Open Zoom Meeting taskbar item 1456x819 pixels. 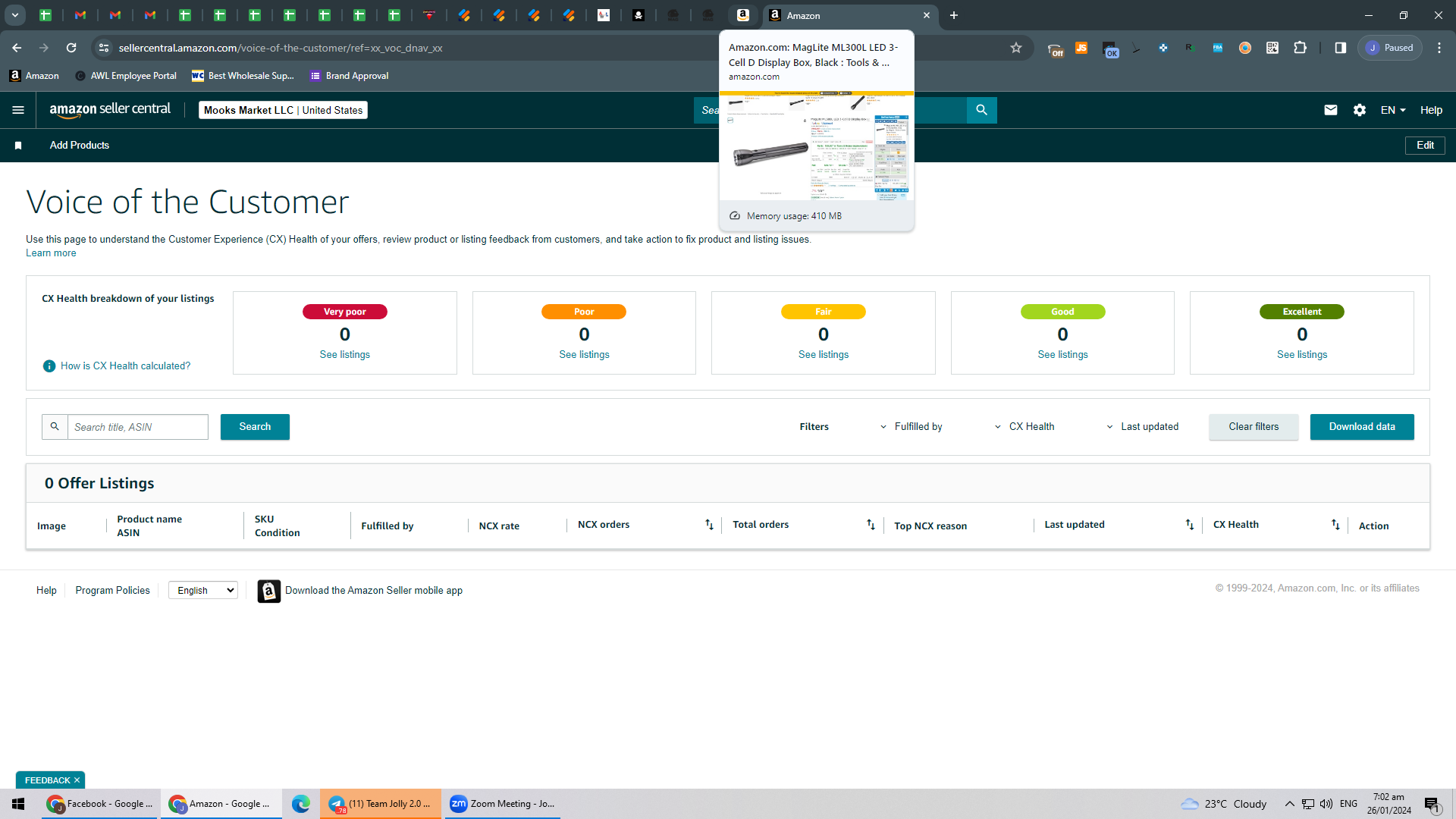(503, 804)
